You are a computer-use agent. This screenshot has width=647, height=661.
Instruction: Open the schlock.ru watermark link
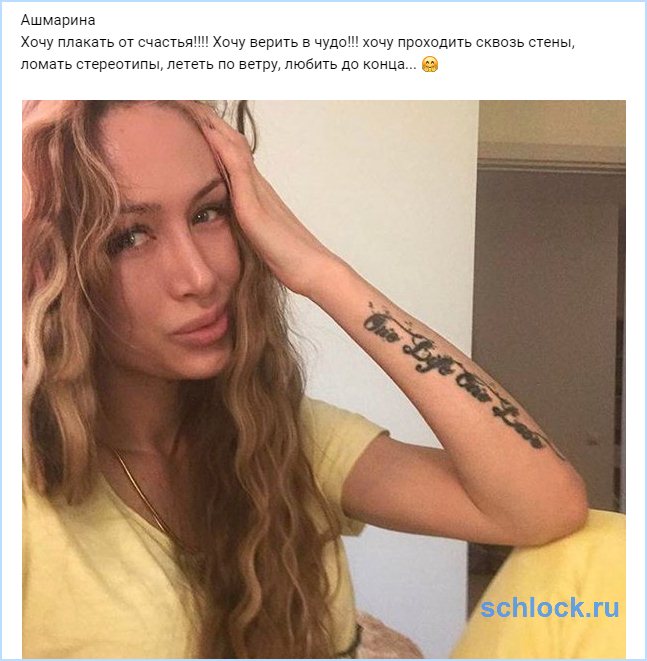click(x=550, y=607)
